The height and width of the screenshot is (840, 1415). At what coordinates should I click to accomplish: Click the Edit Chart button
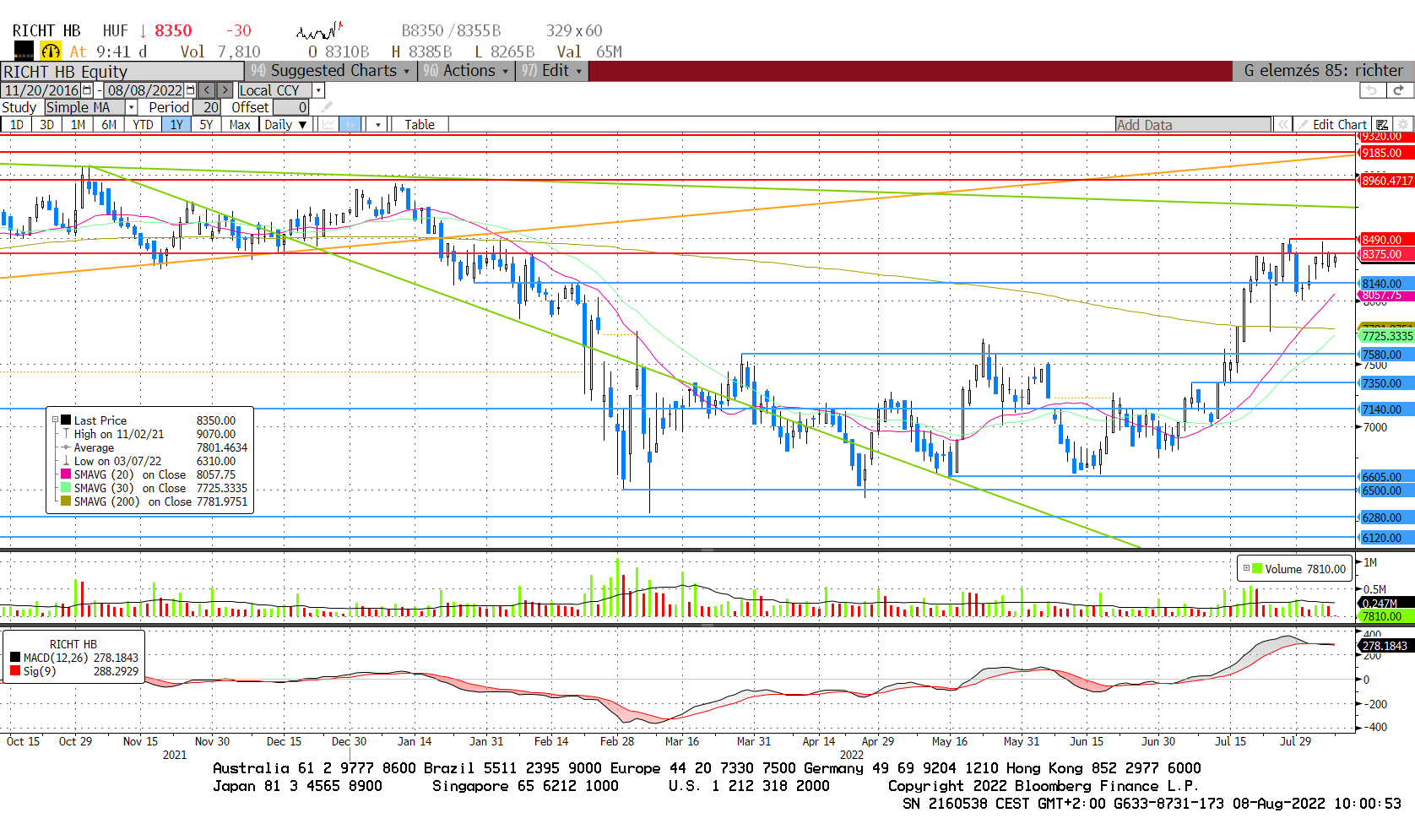tap(1332, 125)
